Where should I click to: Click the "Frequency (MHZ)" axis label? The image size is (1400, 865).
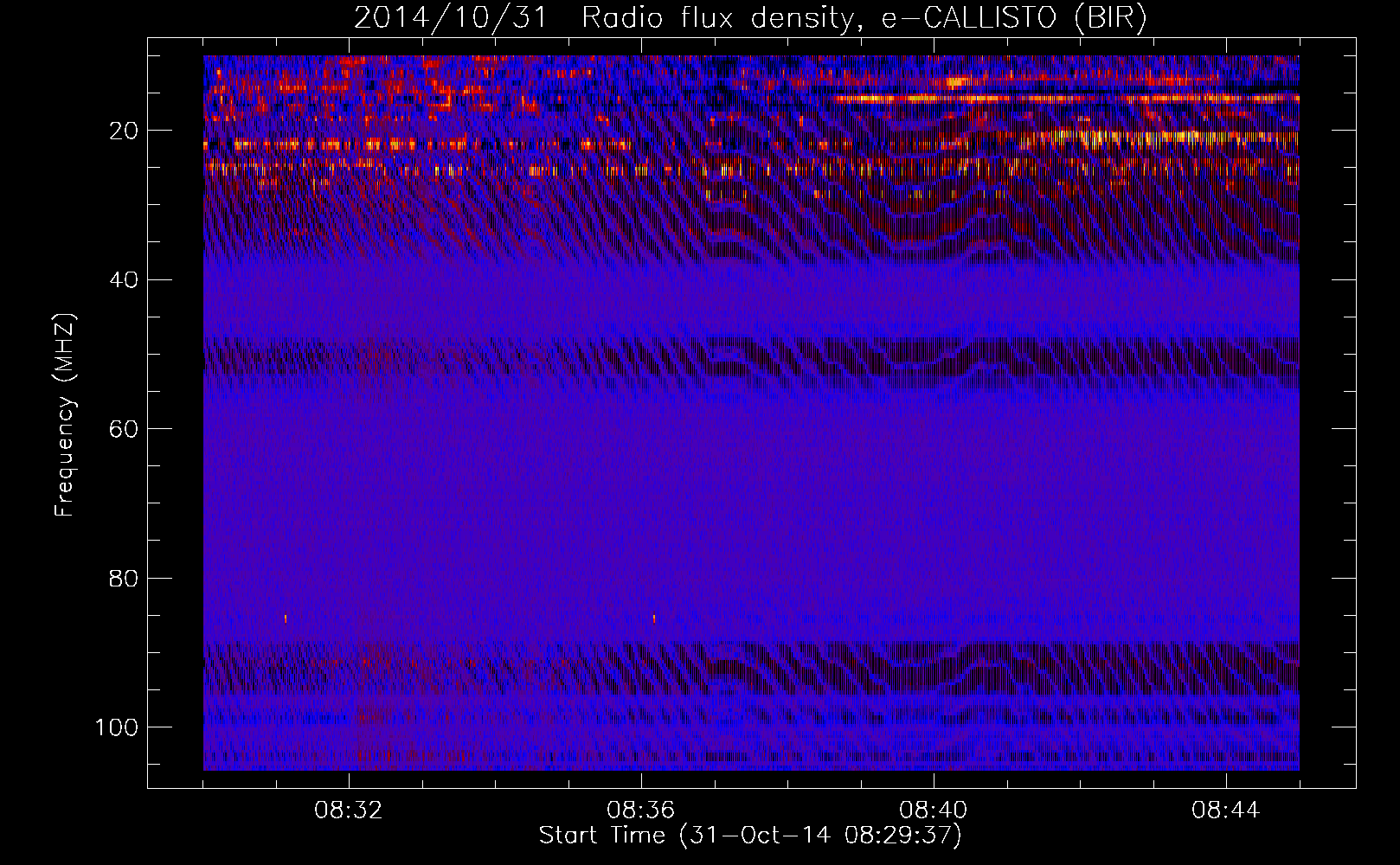pos(65,414)
